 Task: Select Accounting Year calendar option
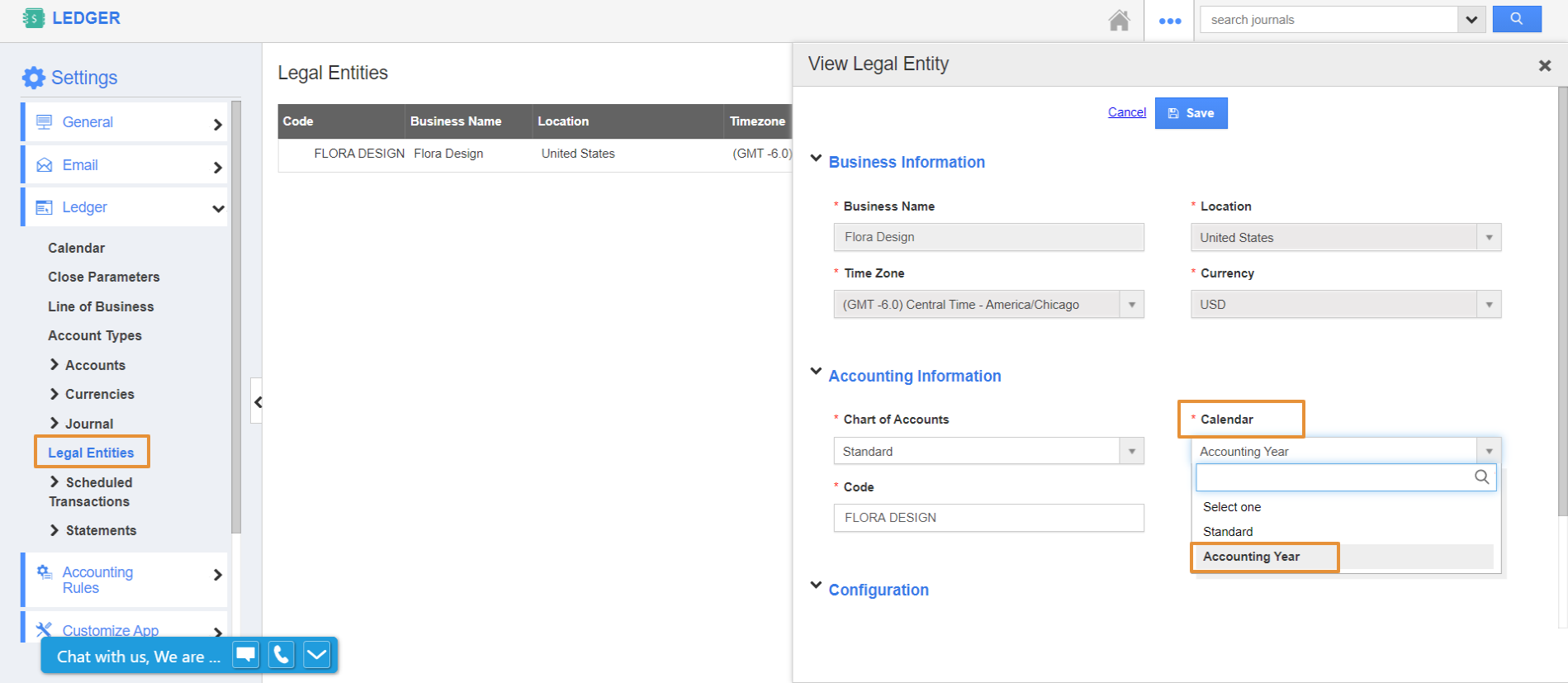[1251, 557]
